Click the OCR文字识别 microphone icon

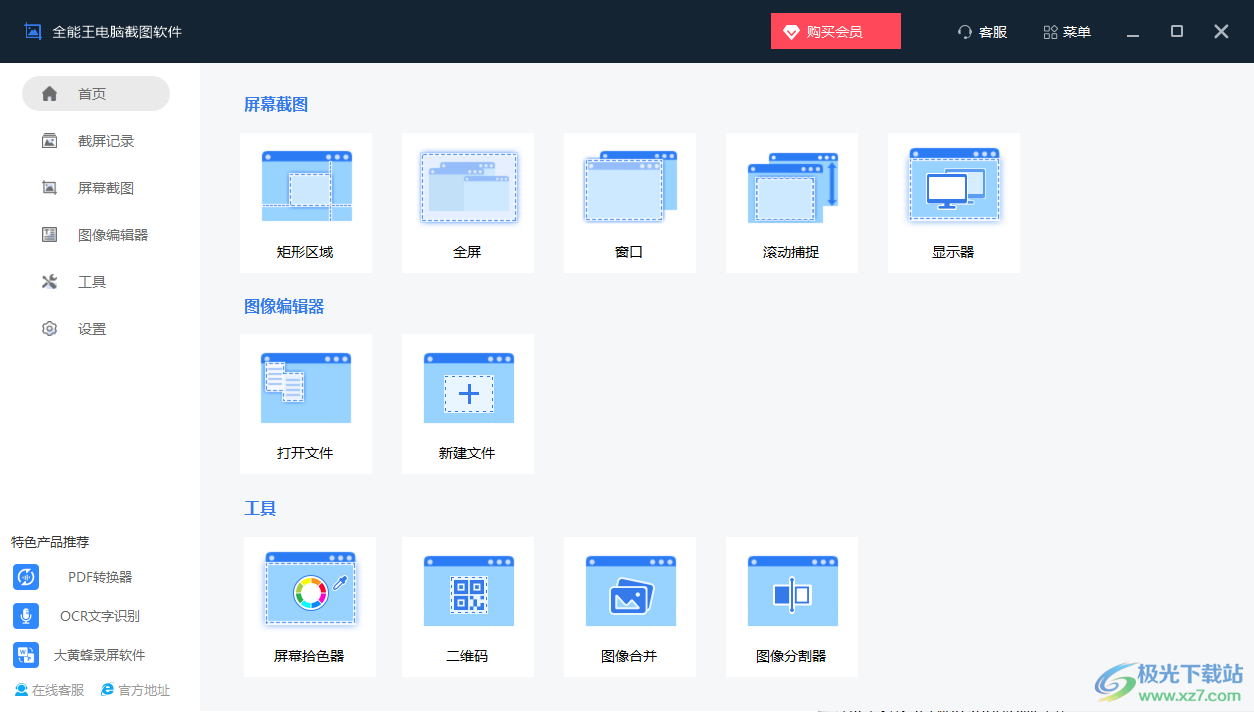26,616
